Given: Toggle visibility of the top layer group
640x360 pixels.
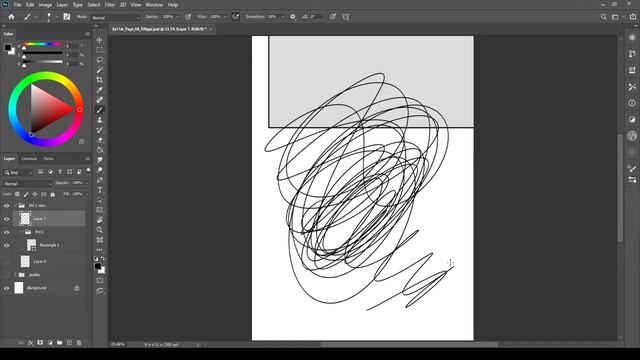Looking at the screenshot, I should (7, 206).
